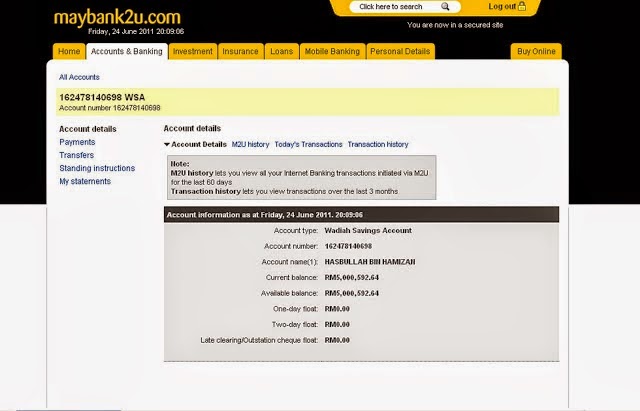The image size is (640, 411).
Task: Go to Mobile Banking tab
Action: tap(332, 51)
